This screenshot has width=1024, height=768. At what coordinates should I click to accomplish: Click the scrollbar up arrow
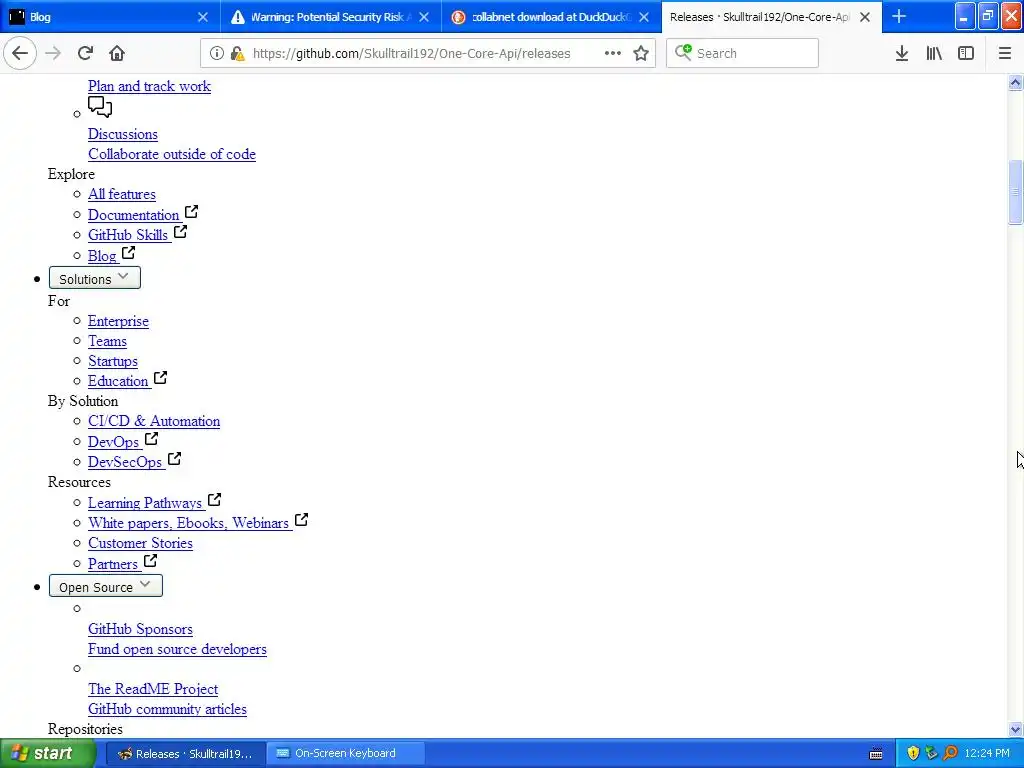pyautogui.click(x=1015, y=82)
